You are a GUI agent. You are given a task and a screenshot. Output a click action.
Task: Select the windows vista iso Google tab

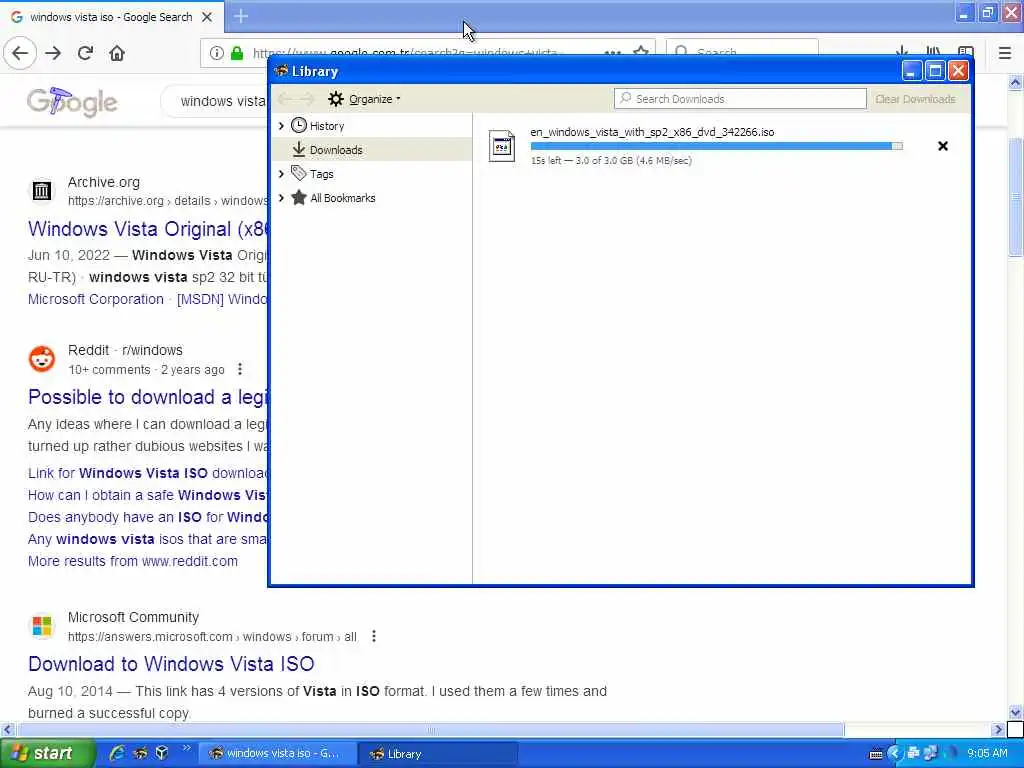(112, 17)
